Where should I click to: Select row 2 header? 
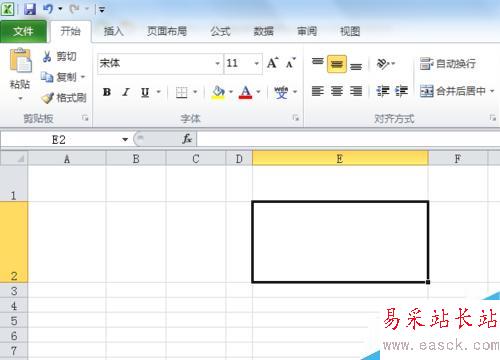(14, 242)
